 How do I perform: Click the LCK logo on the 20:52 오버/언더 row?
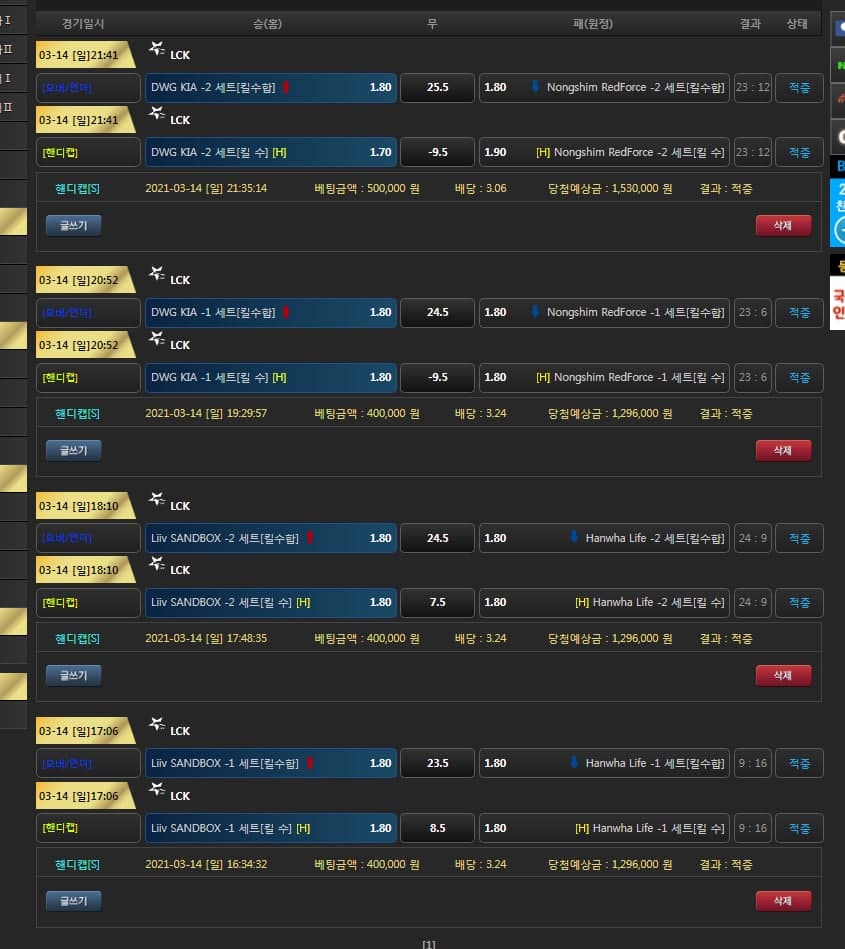coord(157,274)
